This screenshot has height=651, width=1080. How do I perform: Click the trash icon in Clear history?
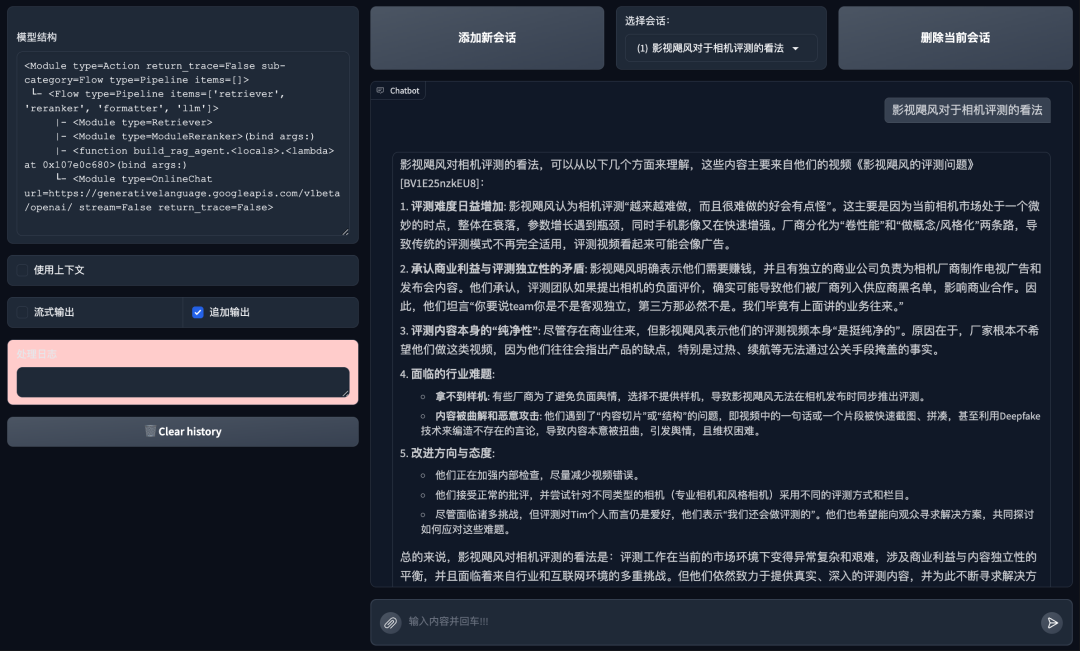coord(150,431)
